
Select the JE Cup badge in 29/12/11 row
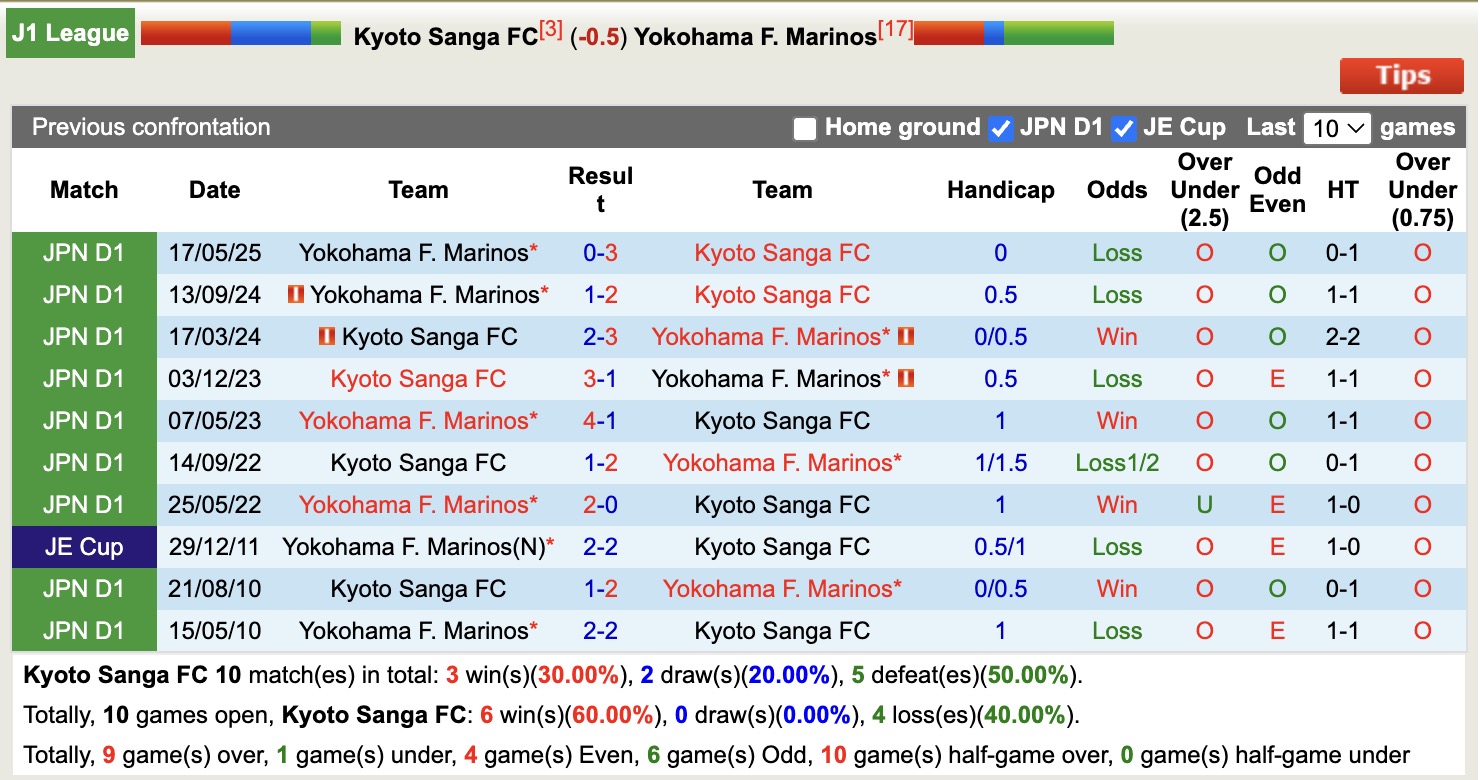[83, 546]
